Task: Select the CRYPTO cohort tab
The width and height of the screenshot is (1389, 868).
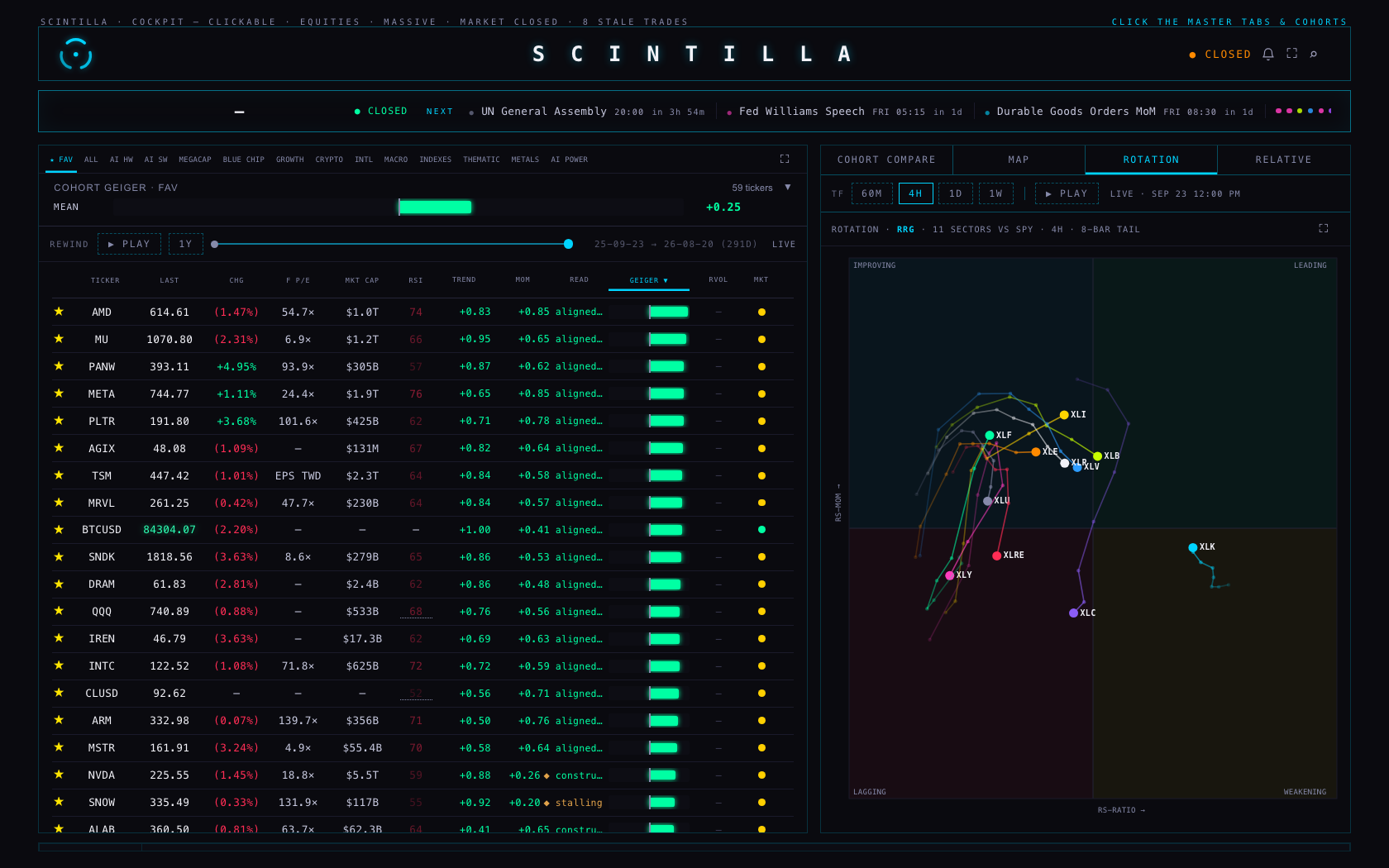Action: point(329,160)
